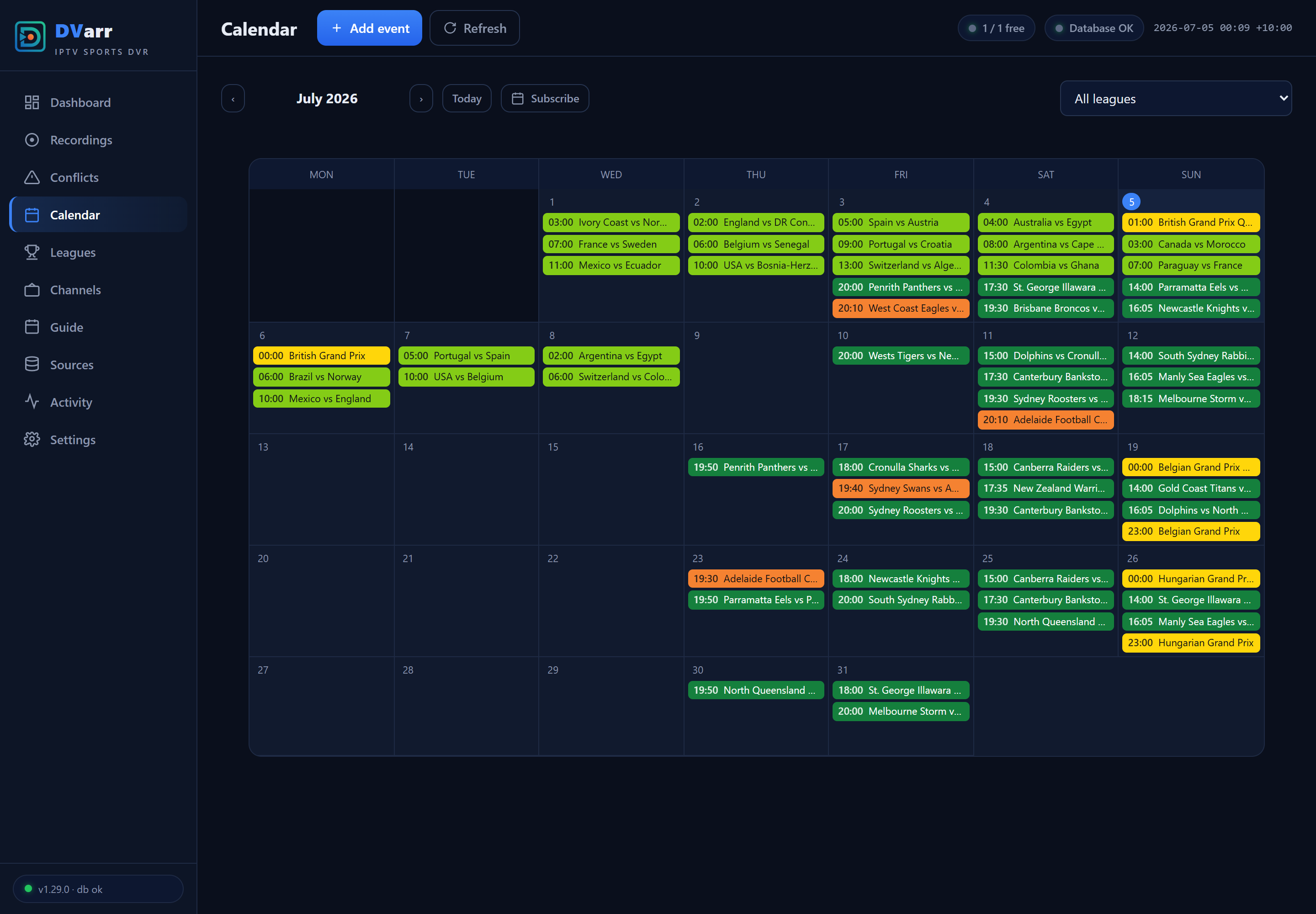This screenshot has height=914, width=1316.
Task: Open the Melbourne Storm 20:00 event on the 31st
Action: click(x=900, y=711)
